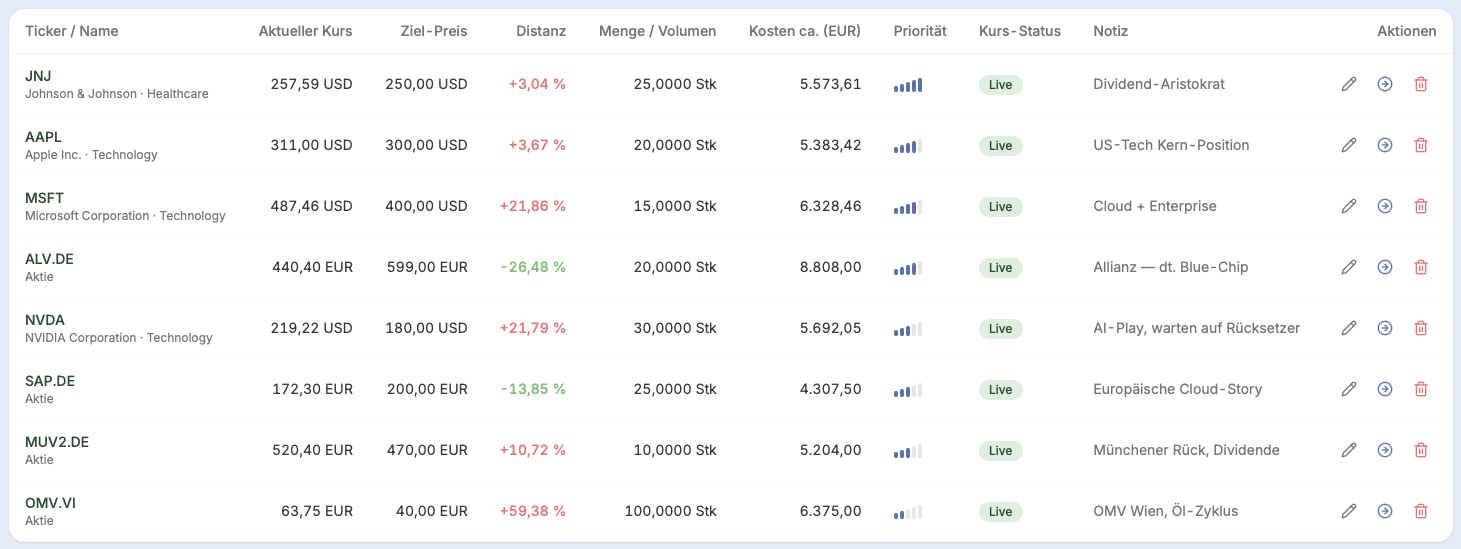Click the AI-Play, warten auf Rücksetzer note

tap(1197, 328)
